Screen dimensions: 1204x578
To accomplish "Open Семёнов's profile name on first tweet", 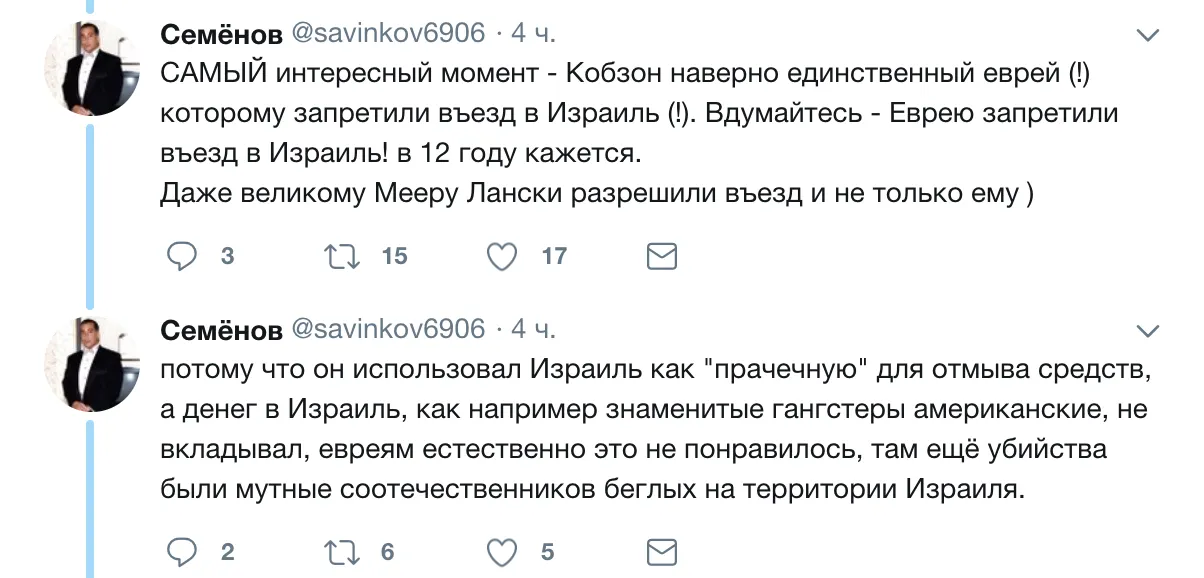I will pos(220,34).
